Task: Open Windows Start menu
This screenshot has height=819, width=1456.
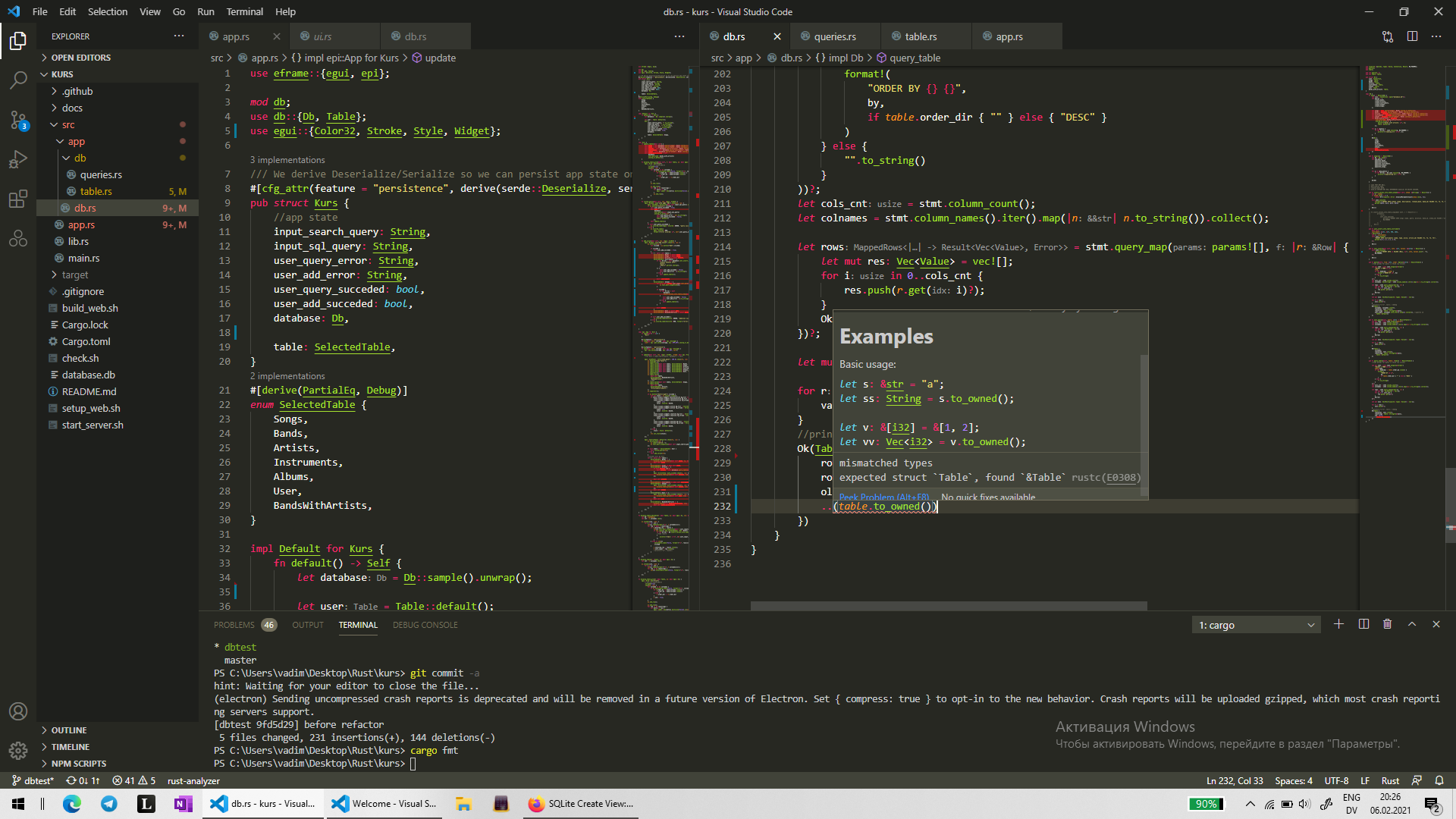Action: click(18, 804)
